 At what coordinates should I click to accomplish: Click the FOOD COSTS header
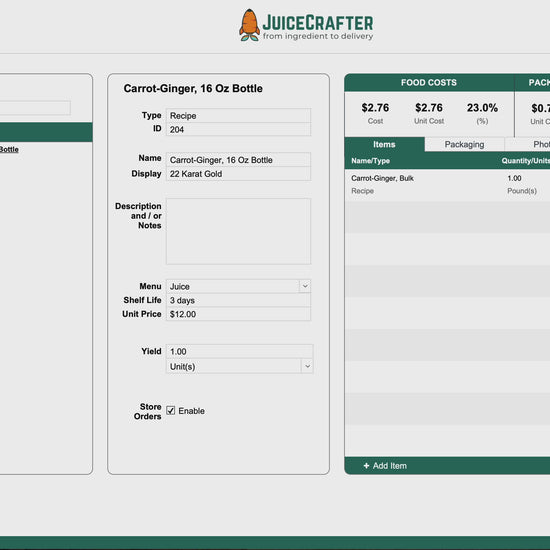tap(429, 82)
